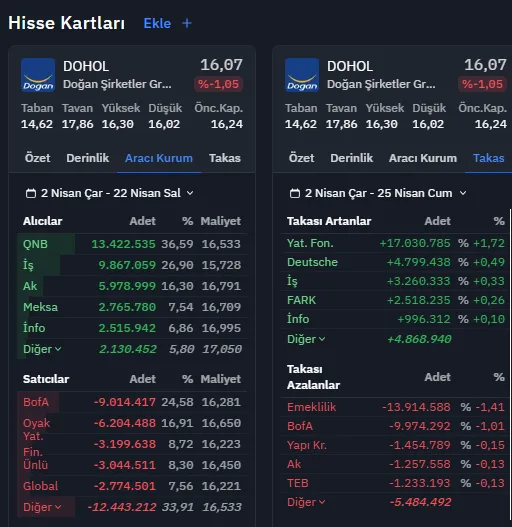
Task: Click price 16,07 in left DOHOL card
Action: click(221, 65)
